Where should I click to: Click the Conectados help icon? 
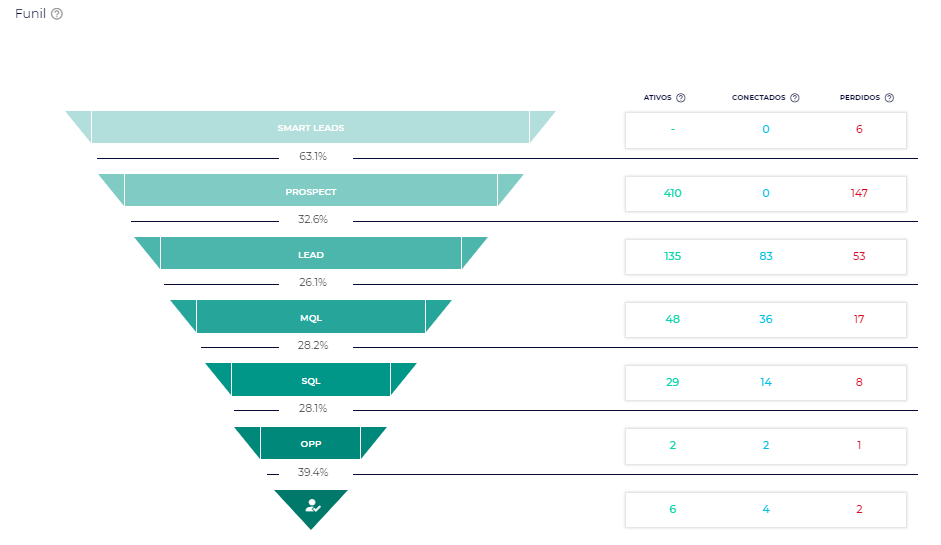click(x=795, y=98)
